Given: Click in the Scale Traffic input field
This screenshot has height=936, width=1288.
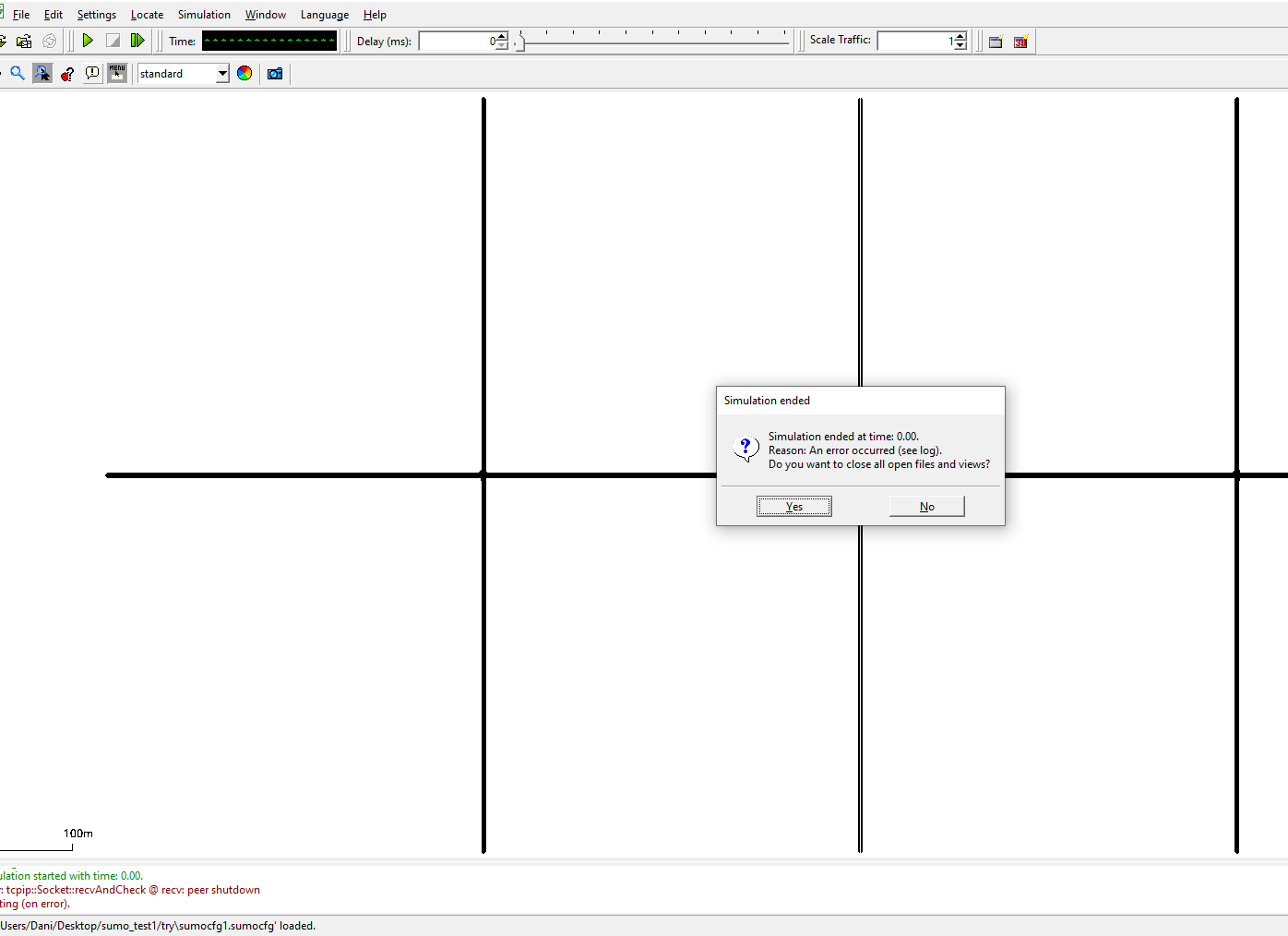Looking at the screenshot, I should click(916, 42).
